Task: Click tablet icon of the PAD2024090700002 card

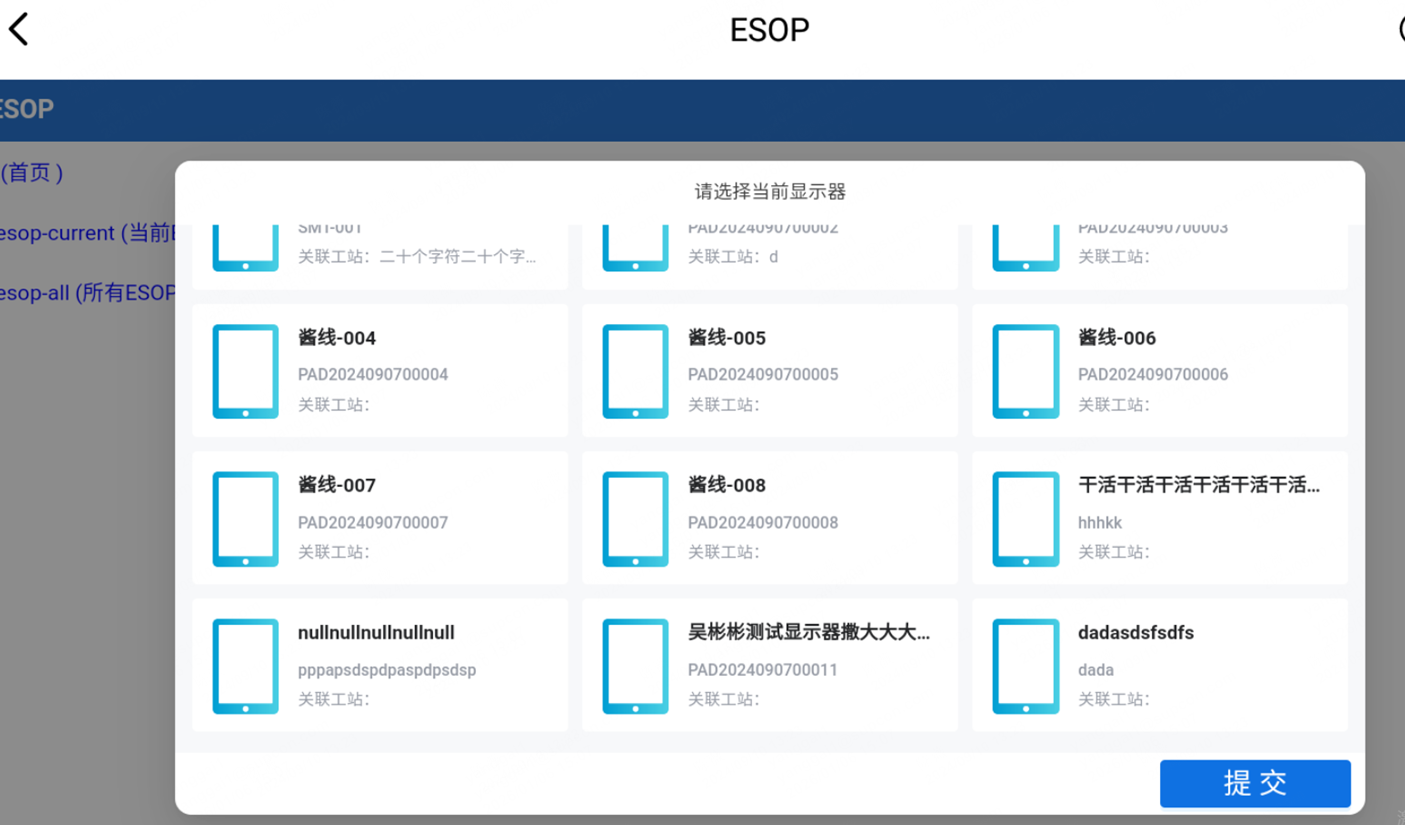Action: (635, 248)
